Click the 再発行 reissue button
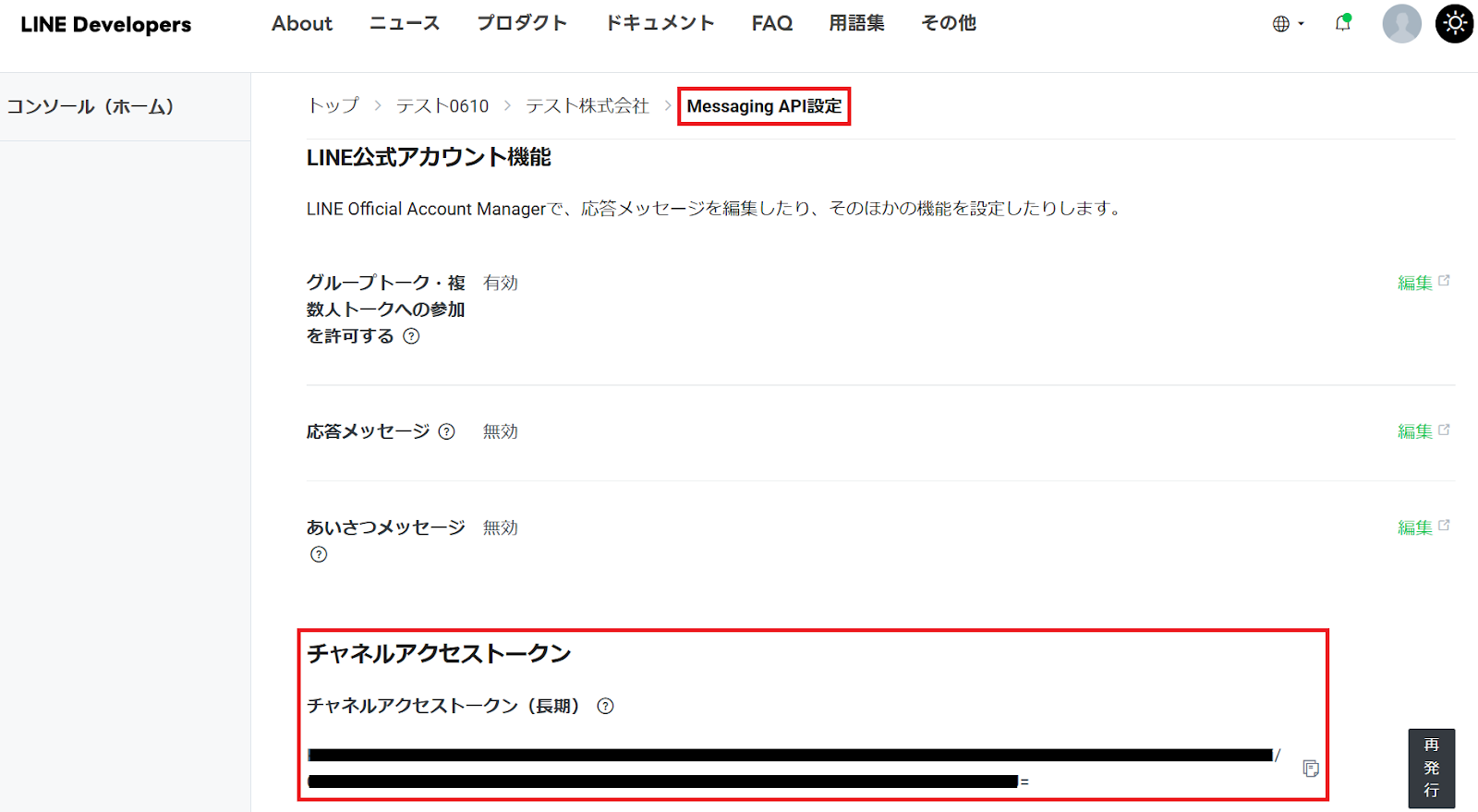This screenshot has width=1478, height=812. (x=1432, y=769)
